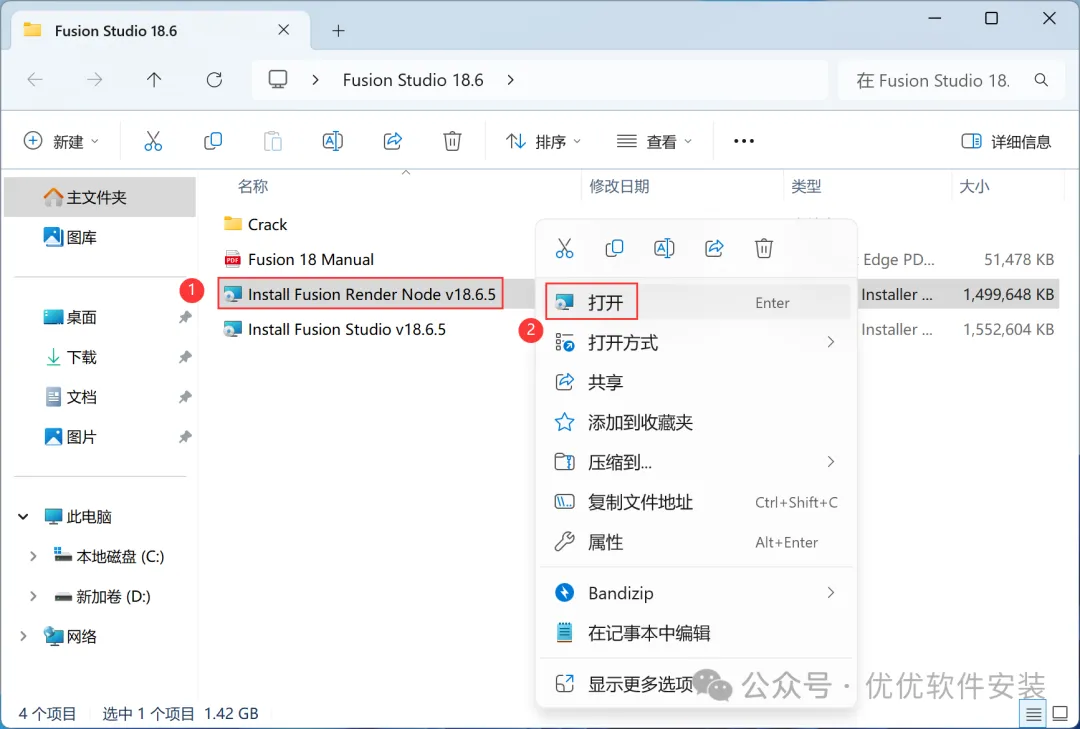The image size is (1080, 729).
Task: Click the This PC monitor icon in address bar
Action: [278, 80]
